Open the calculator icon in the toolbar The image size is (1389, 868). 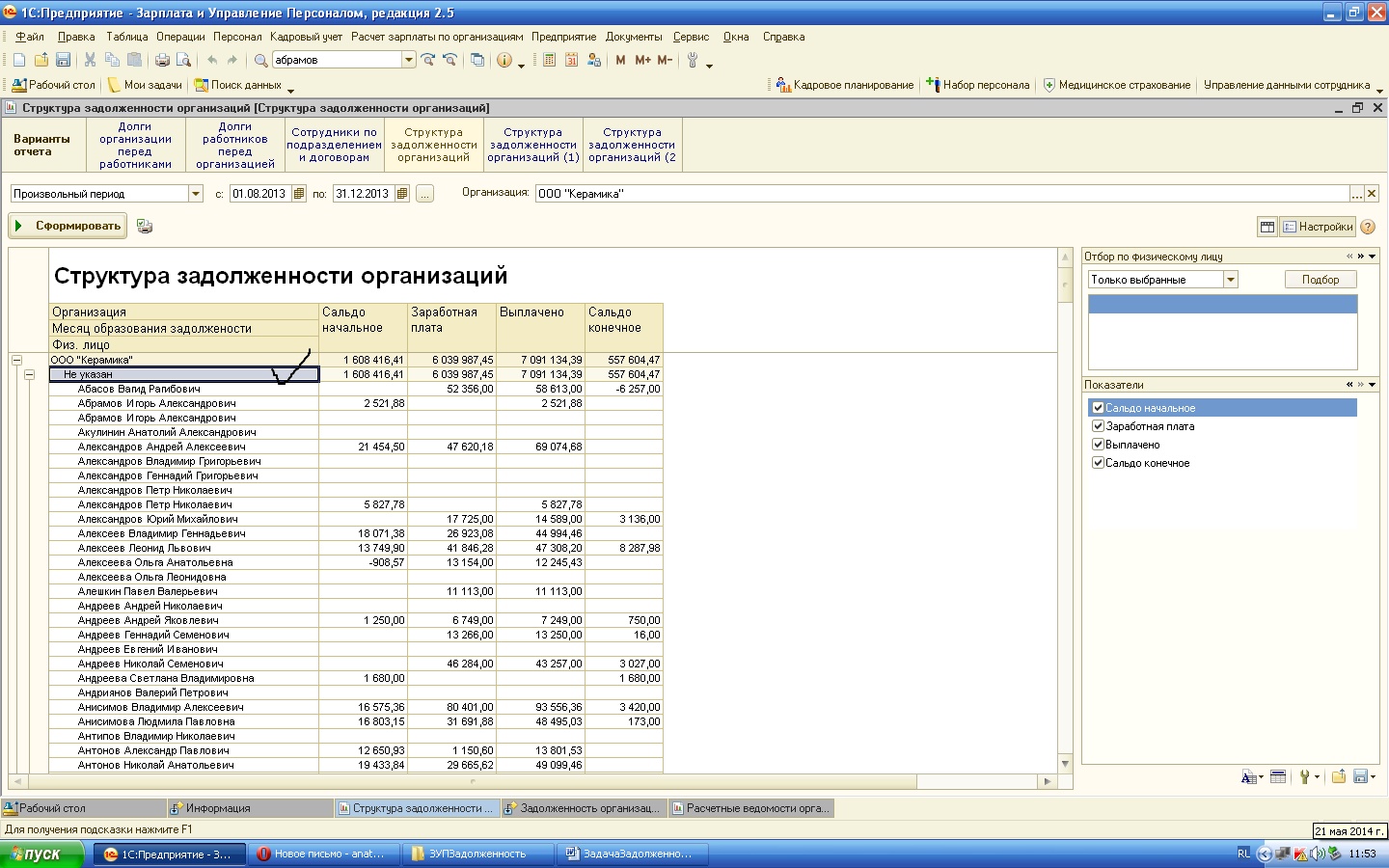(549, 60)
